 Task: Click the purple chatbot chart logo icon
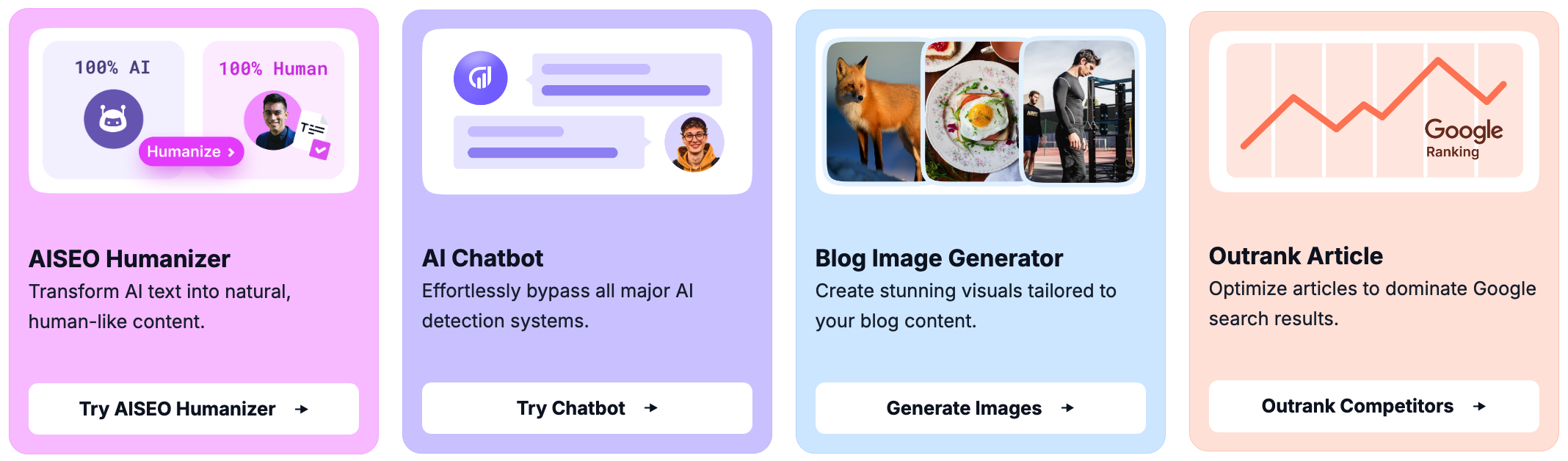pyautogui.click(x=480, y=78)
